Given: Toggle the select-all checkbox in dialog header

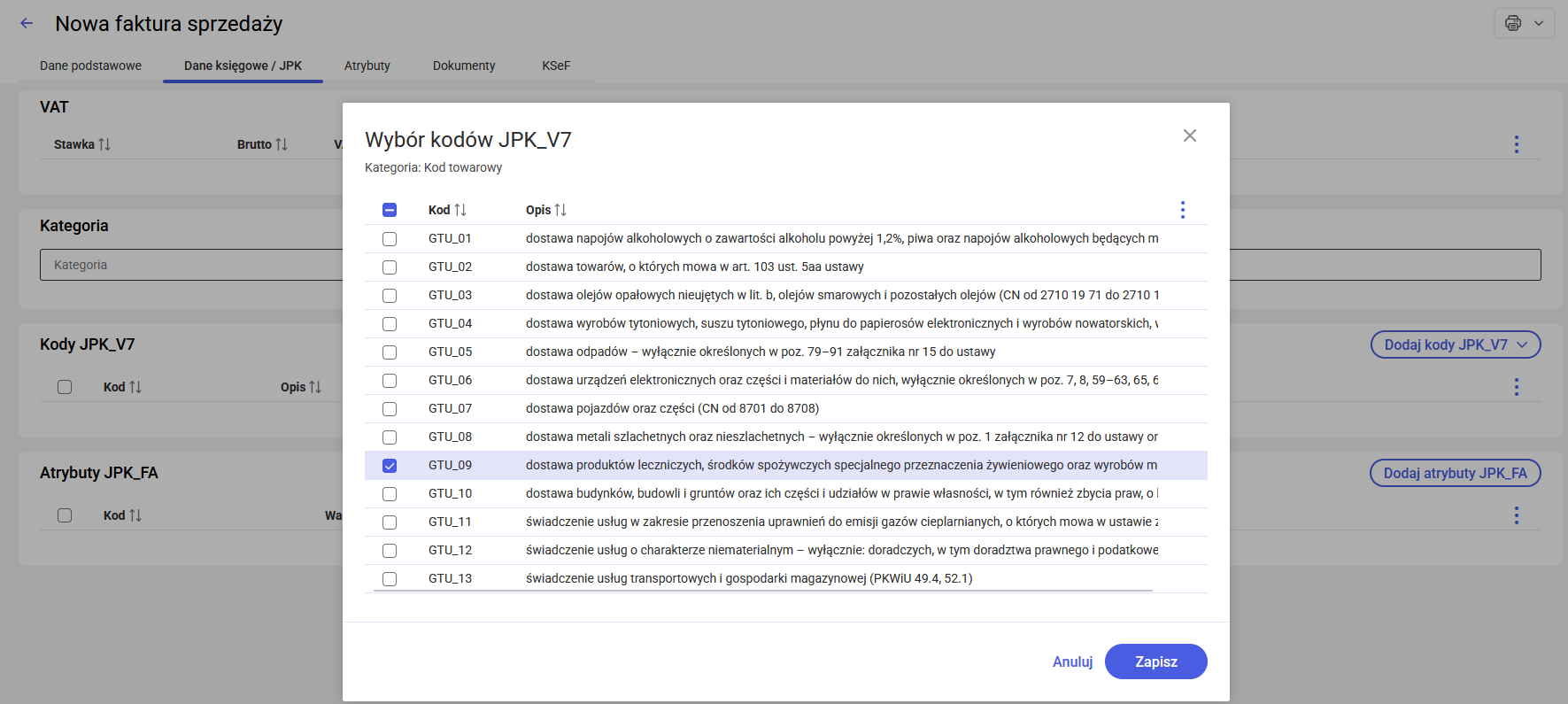Looking at the screenshot, I should pos(390,210).
